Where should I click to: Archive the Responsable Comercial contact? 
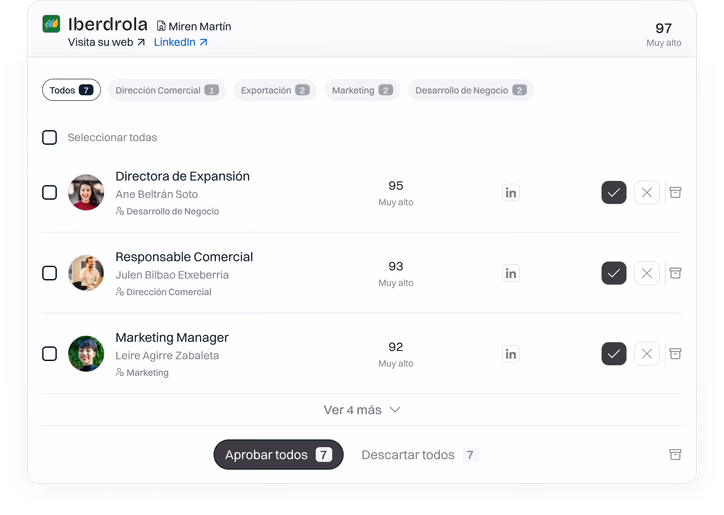675,273
